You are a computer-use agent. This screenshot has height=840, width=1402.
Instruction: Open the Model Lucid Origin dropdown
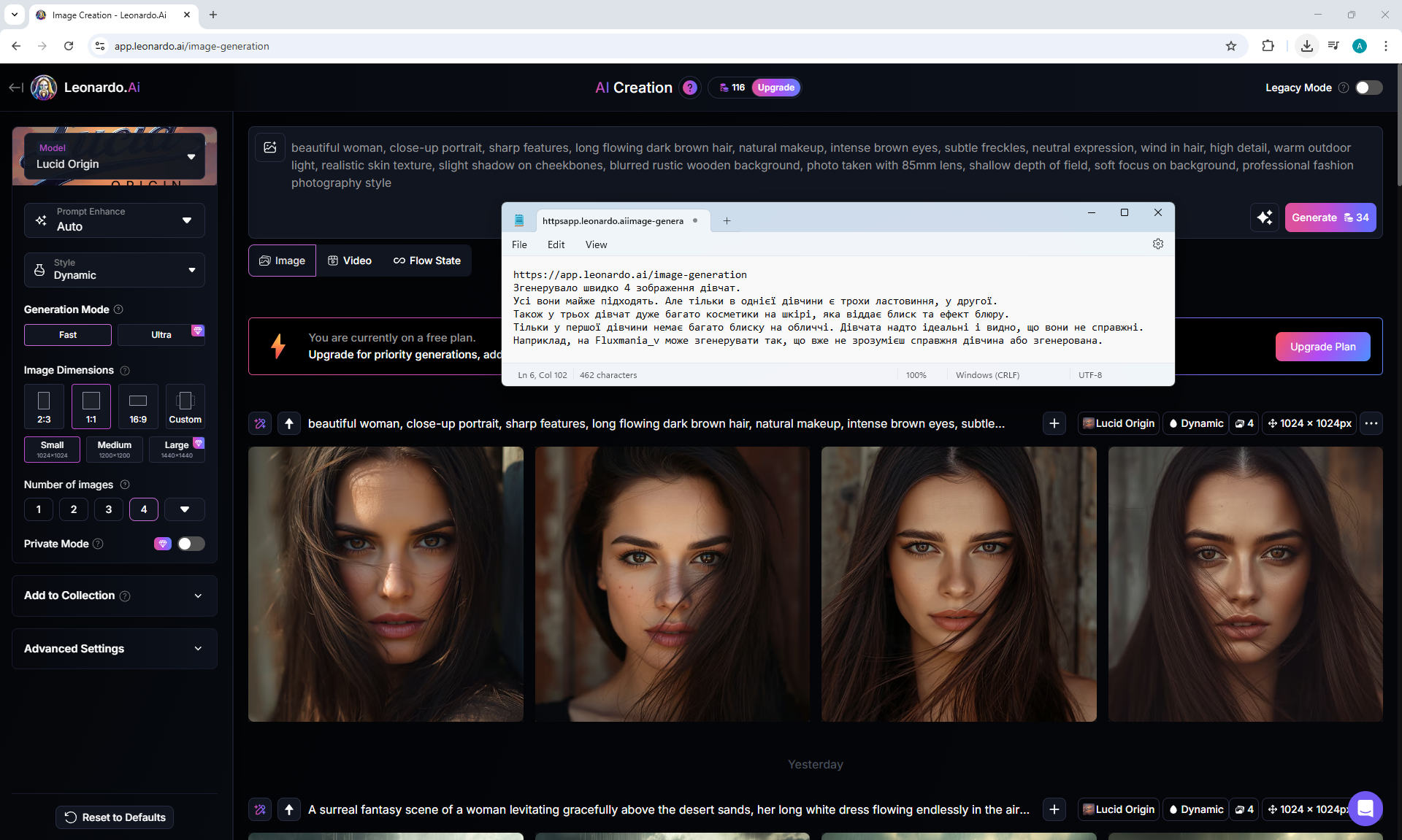click(115, 156)
